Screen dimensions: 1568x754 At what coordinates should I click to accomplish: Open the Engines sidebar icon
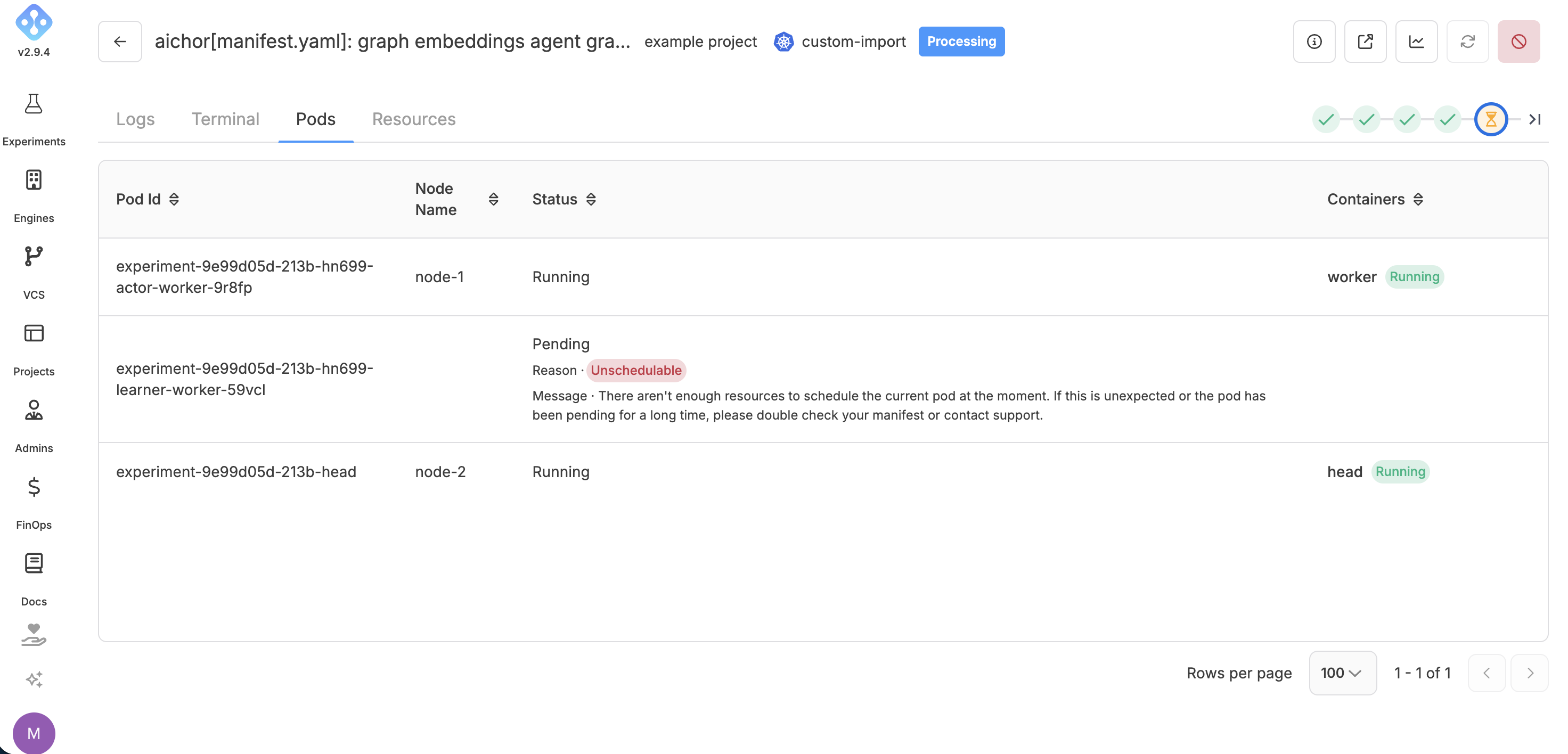point(34,180)
